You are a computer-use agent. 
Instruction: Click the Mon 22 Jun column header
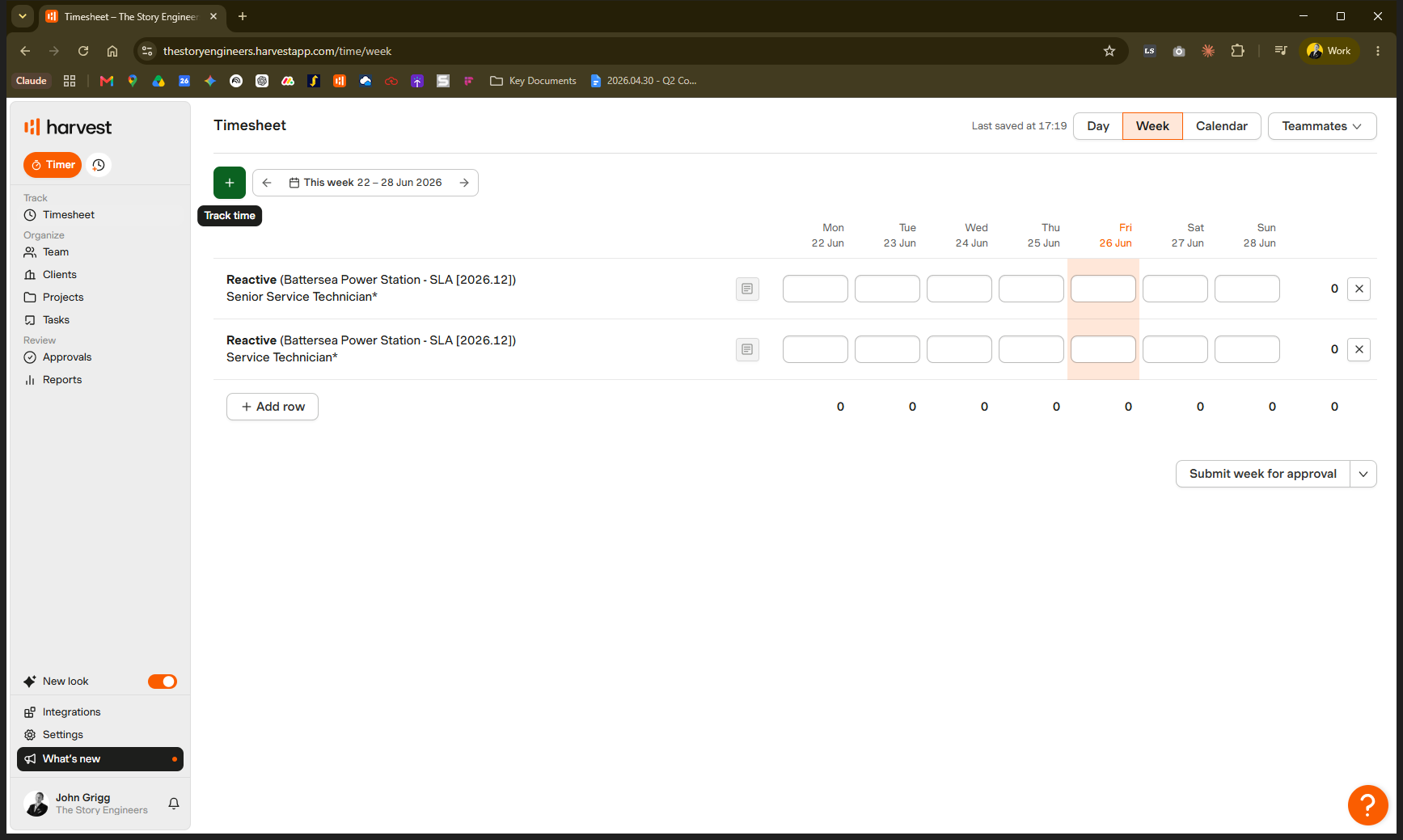(828, 235)
